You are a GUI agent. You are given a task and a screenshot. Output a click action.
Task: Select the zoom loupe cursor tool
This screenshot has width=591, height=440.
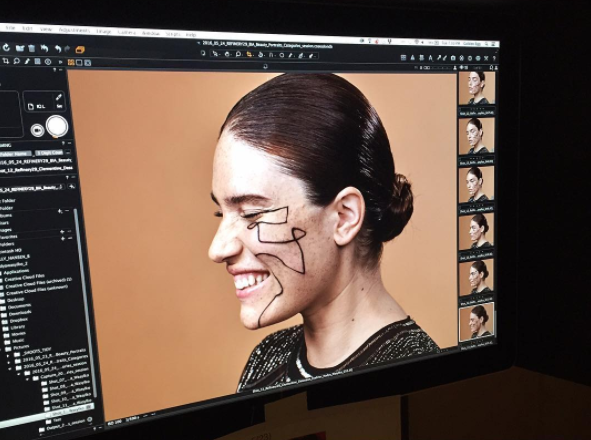coord(239,55)
